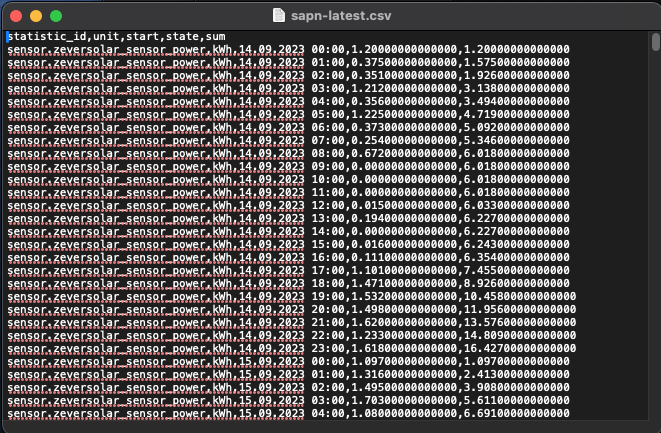The image size is (661, 433).
Task: Click the row for 14.09.2023 09:00
Action: pyautogui.click(x=288, y=166)
